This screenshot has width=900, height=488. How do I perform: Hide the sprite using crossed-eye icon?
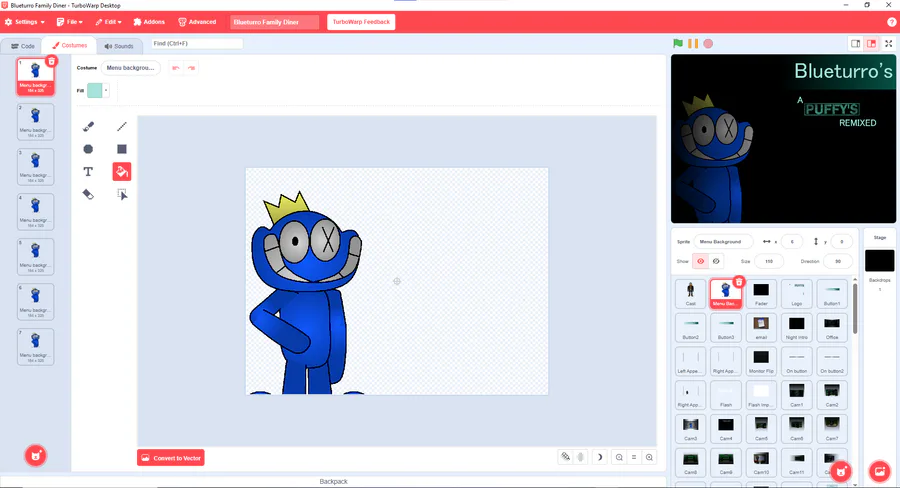pyautogui.click(x=716, y=261)
